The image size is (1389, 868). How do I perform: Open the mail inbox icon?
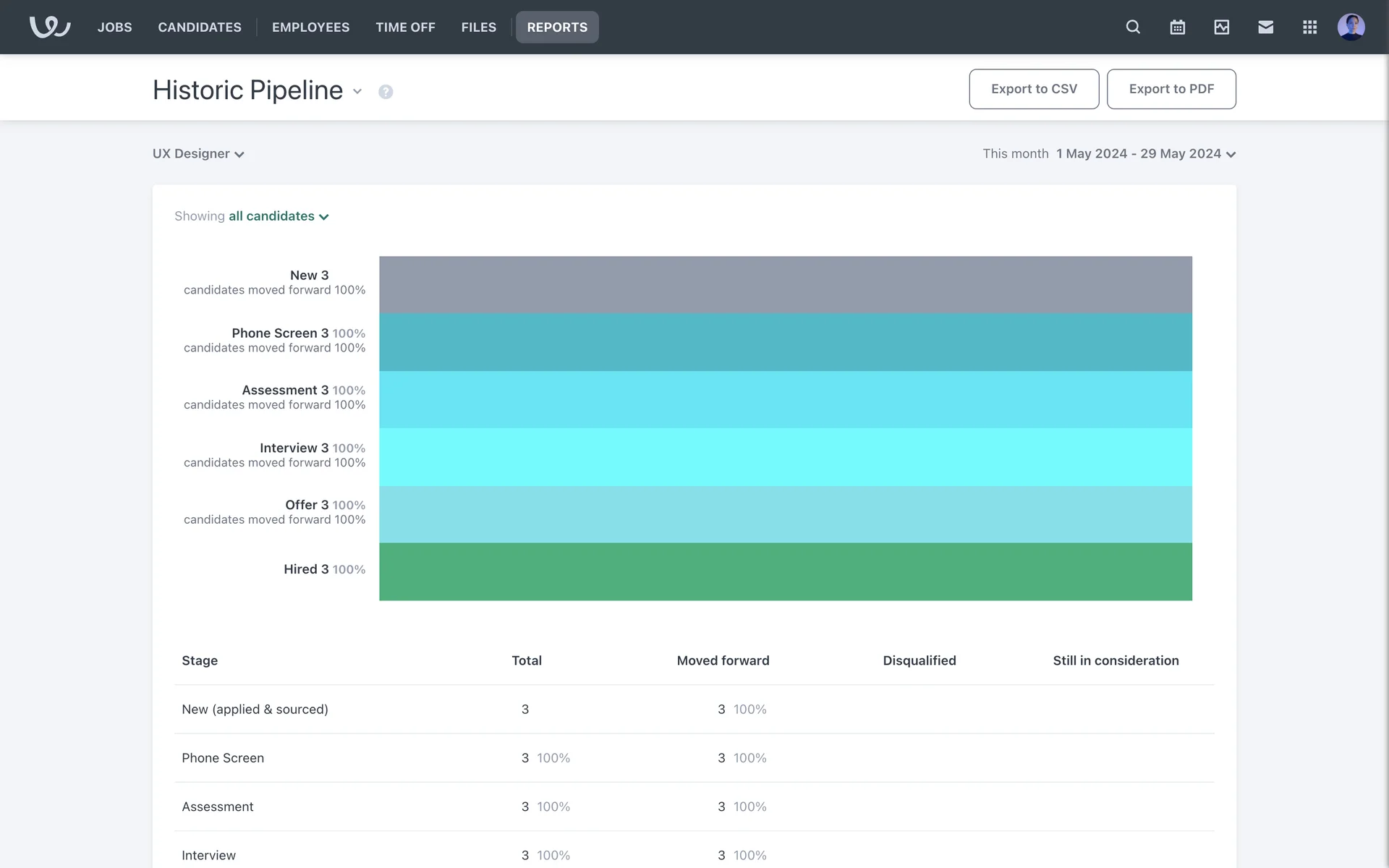pos(1265,27)
